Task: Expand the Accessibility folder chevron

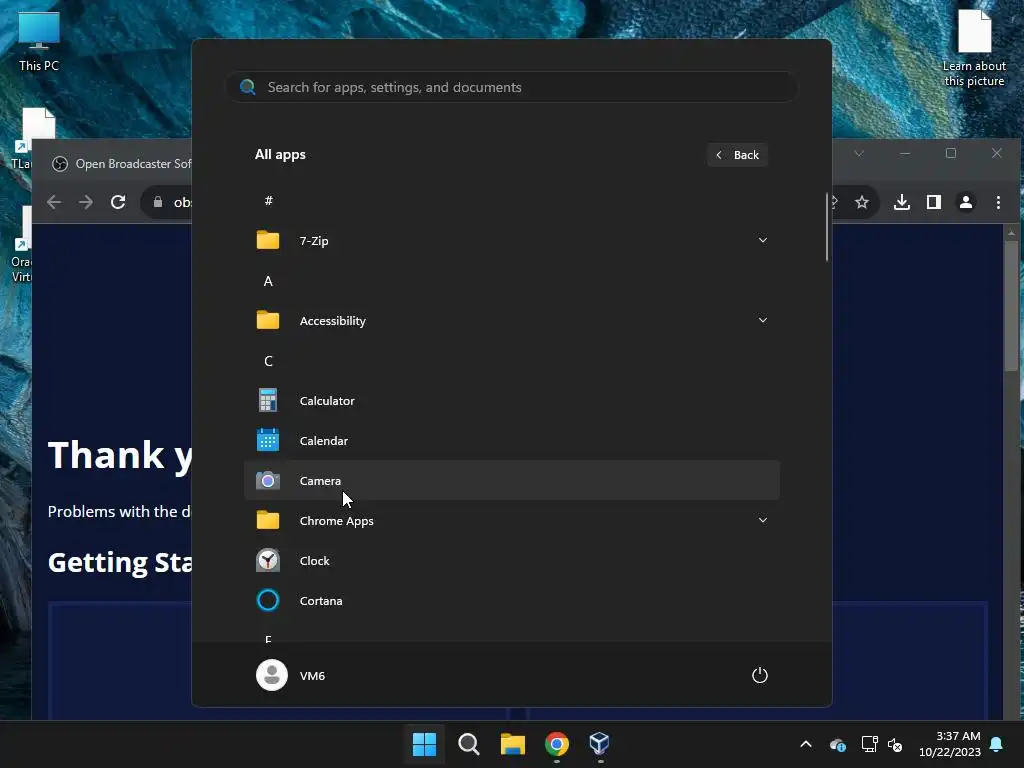Action: pyautogui.click(x=762, y=320)
